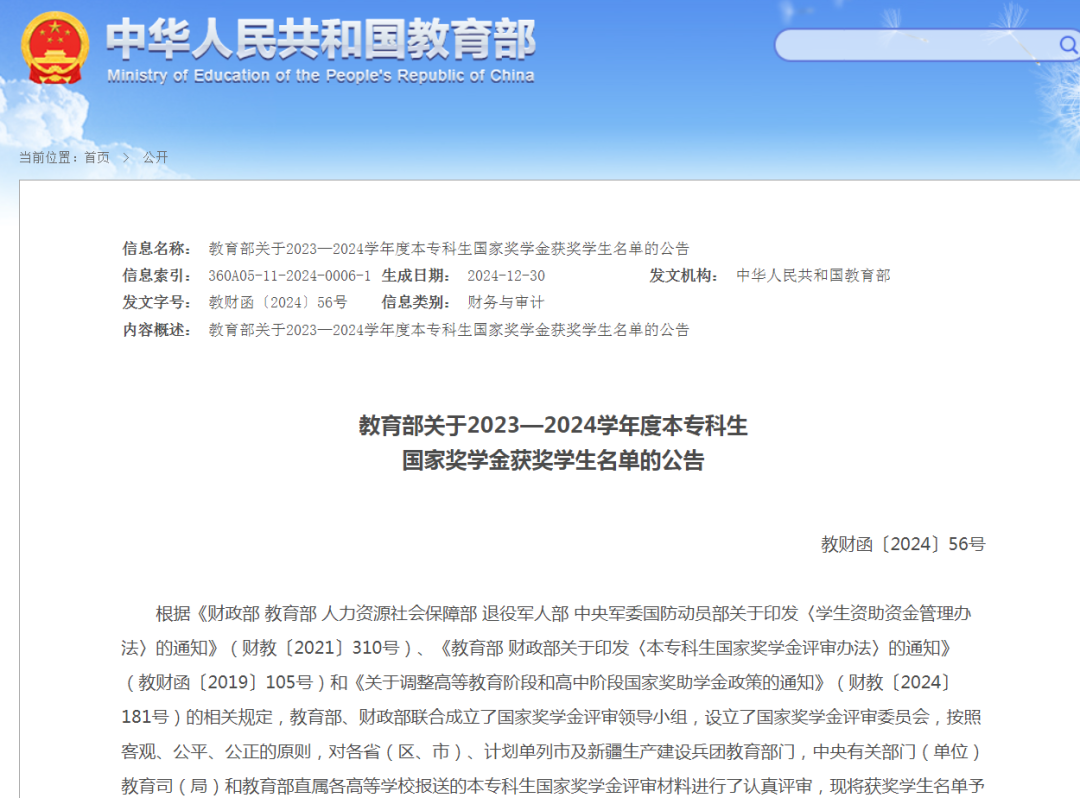This screenshot has width=1080, height=798.
Task: Click the 生成日期 label
Action: point(416,276)
